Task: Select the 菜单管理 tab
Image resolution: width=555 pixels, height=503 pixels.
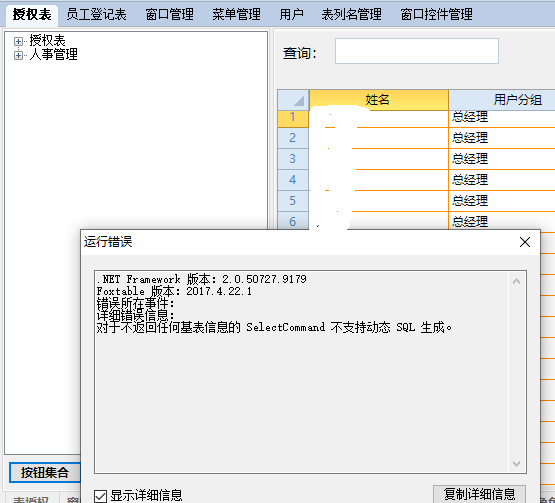Action: coord(236,15)
